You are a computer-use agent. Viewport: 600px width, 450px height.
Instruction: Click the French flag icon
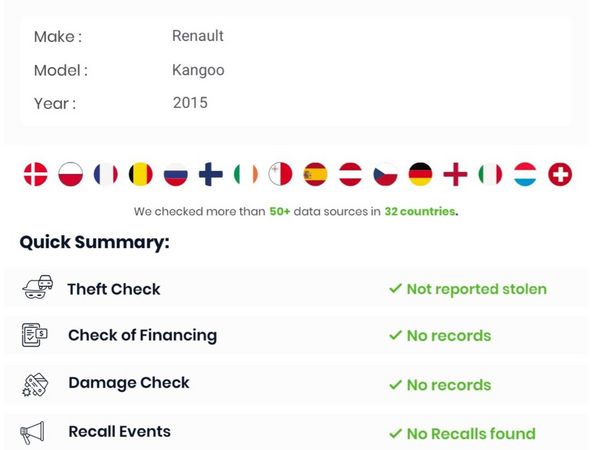click(105, 174)
